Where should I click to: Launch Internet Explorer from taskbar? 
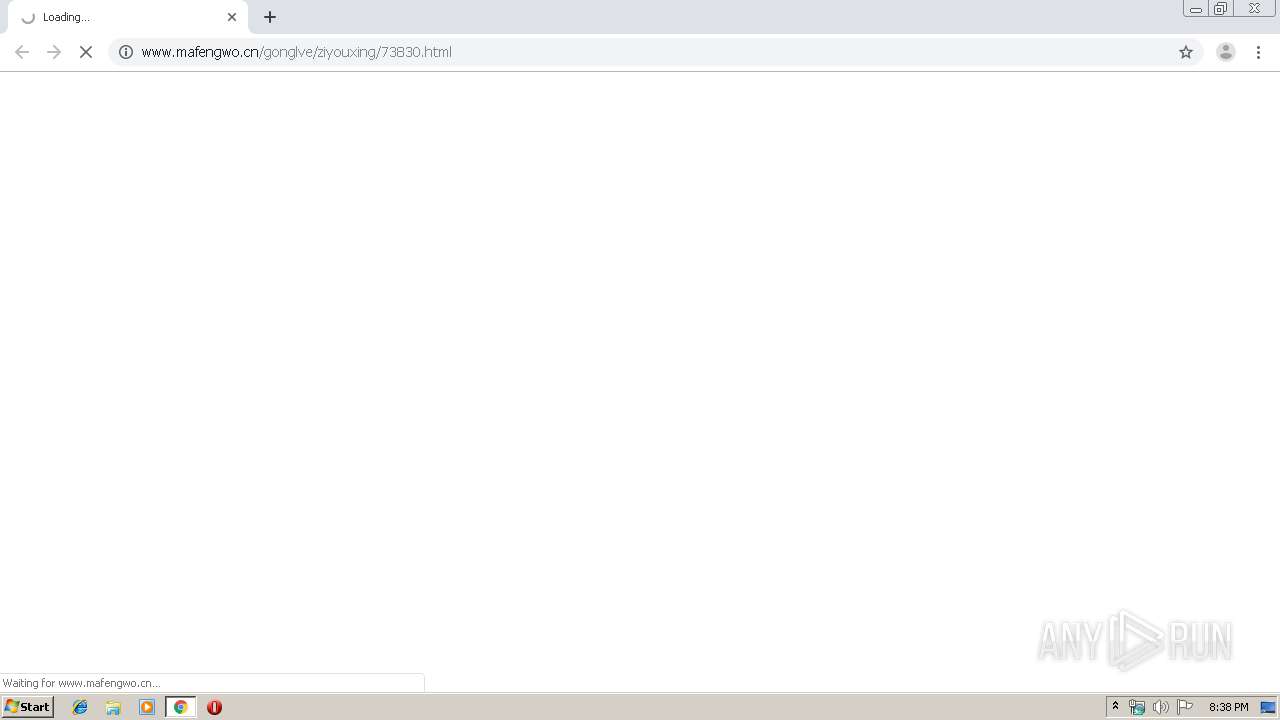(80, 707)
